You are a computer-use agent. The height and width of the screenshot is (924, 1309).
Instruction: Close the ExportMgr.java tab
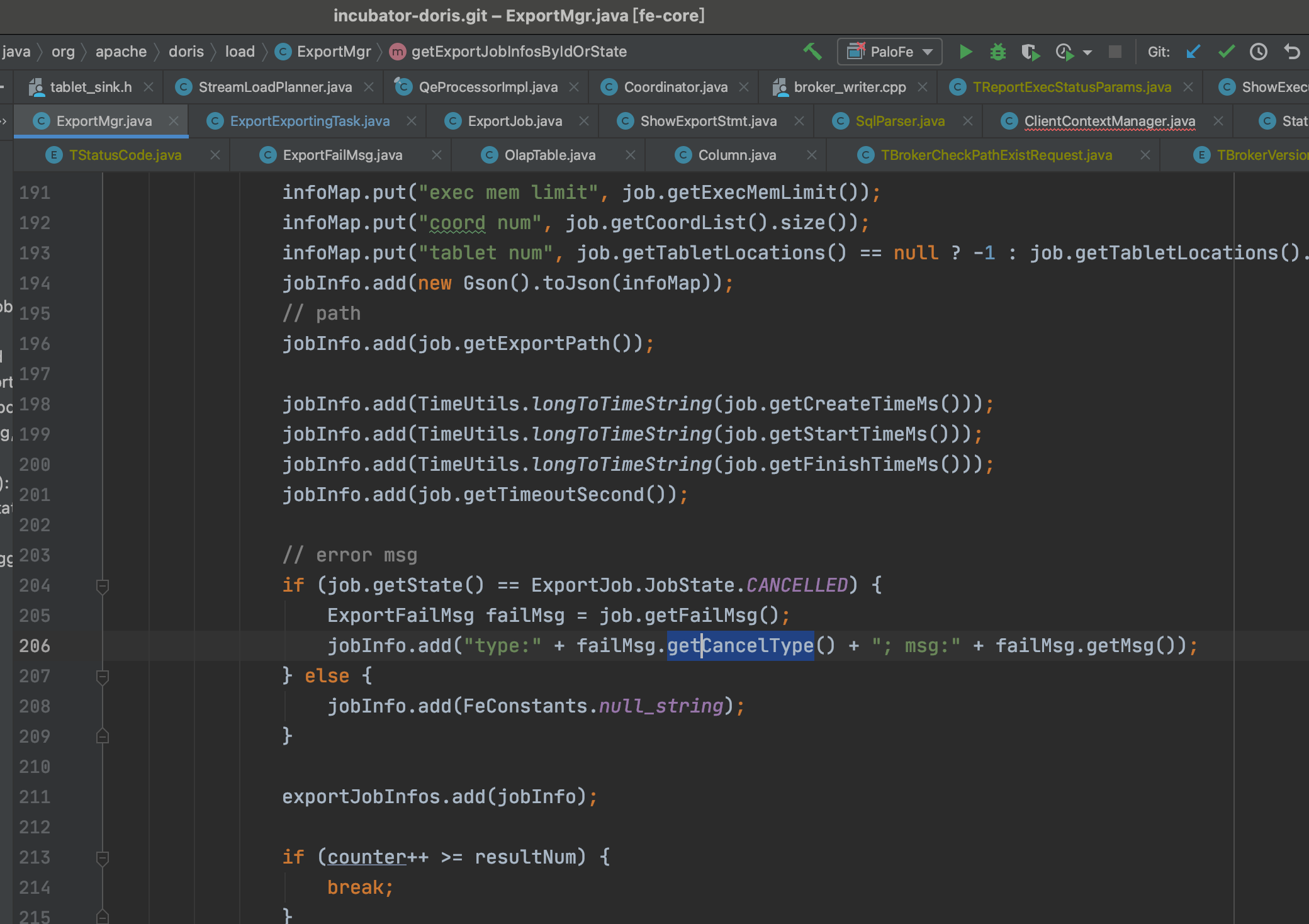(174, 121)
